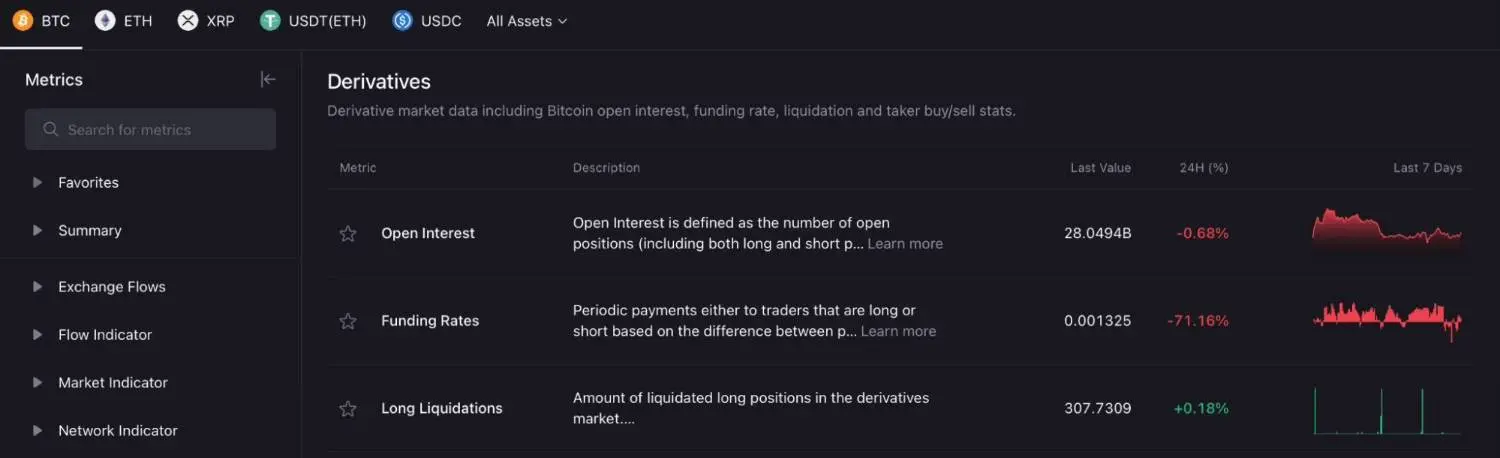Focus the Search for metrics field
This screenshot has width=1500, height=458.
point(160,130)
